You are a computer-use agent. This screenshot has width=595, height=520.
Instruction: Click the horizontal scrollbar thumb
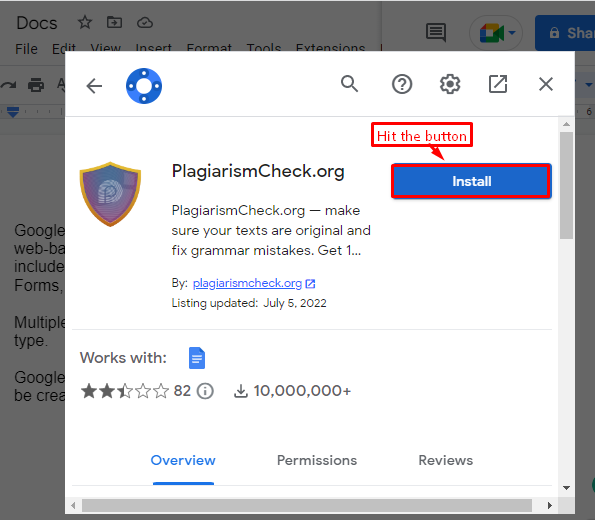pos(307,505)
